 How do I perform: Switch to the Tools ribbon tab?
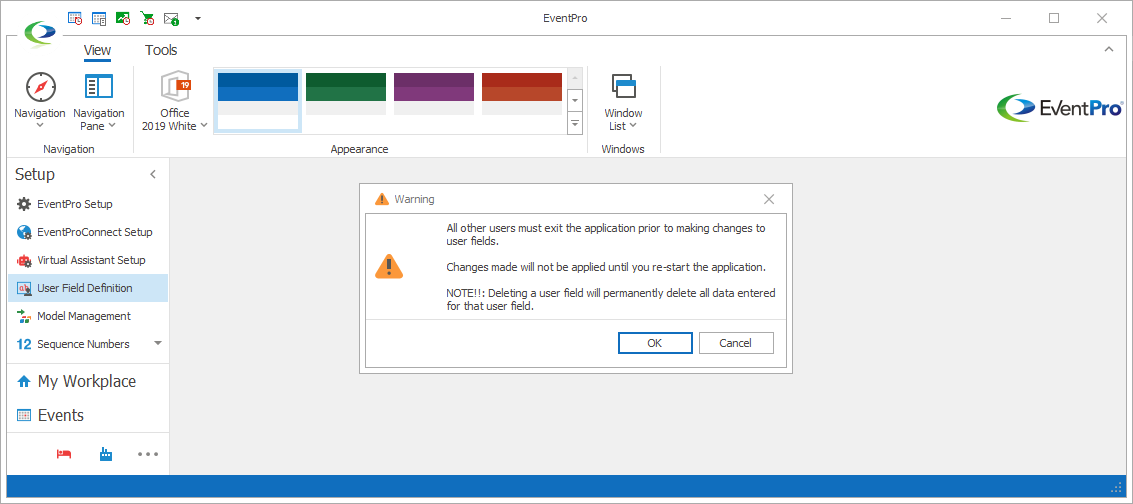pyautogui.click(x=161, y=51)
